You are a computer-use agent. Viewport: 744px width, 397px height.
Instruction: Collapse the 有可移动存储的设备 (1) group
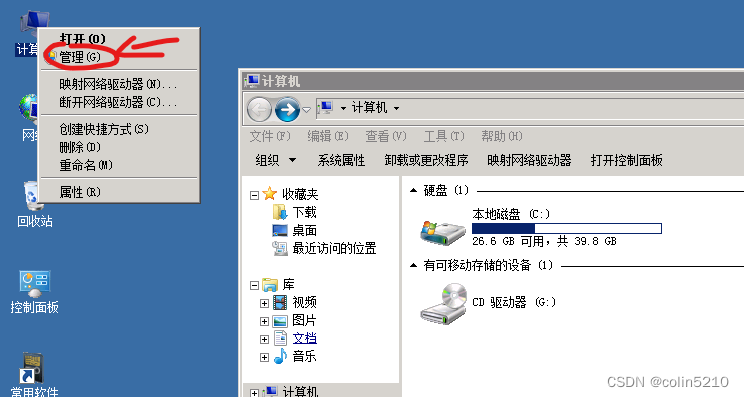(x=413, y=265)
